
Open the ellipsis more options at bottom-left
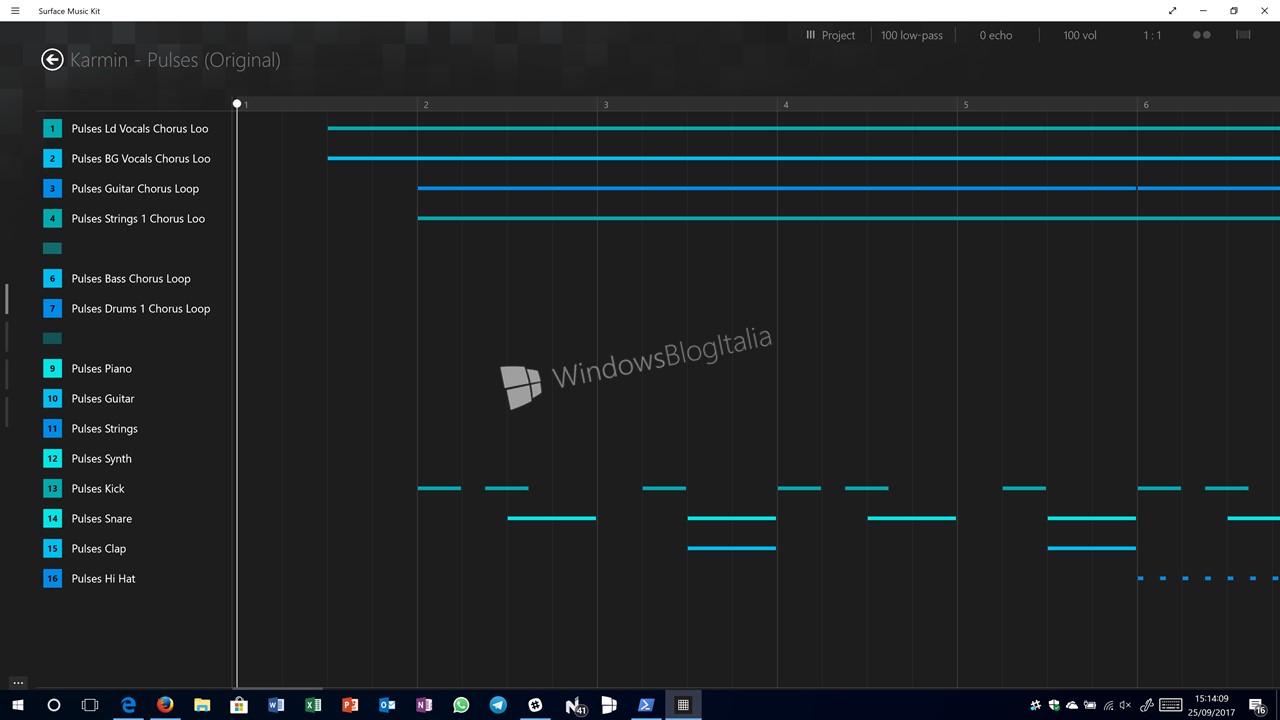click(x=18, y=683)
